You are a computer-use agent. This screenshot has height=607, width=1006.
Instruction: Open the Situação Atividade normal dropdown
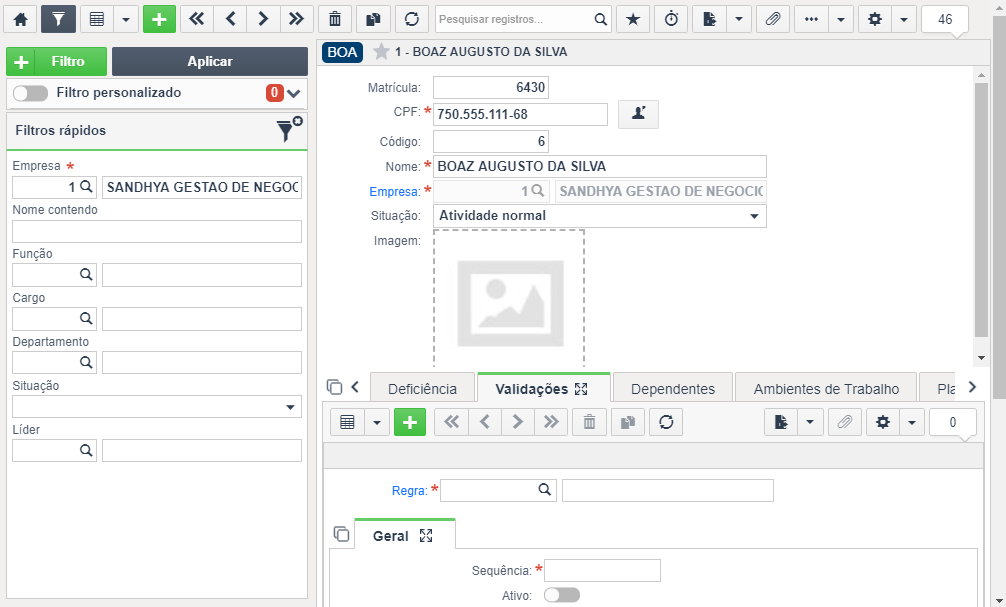pyautogui.click(x=600, y=216)
